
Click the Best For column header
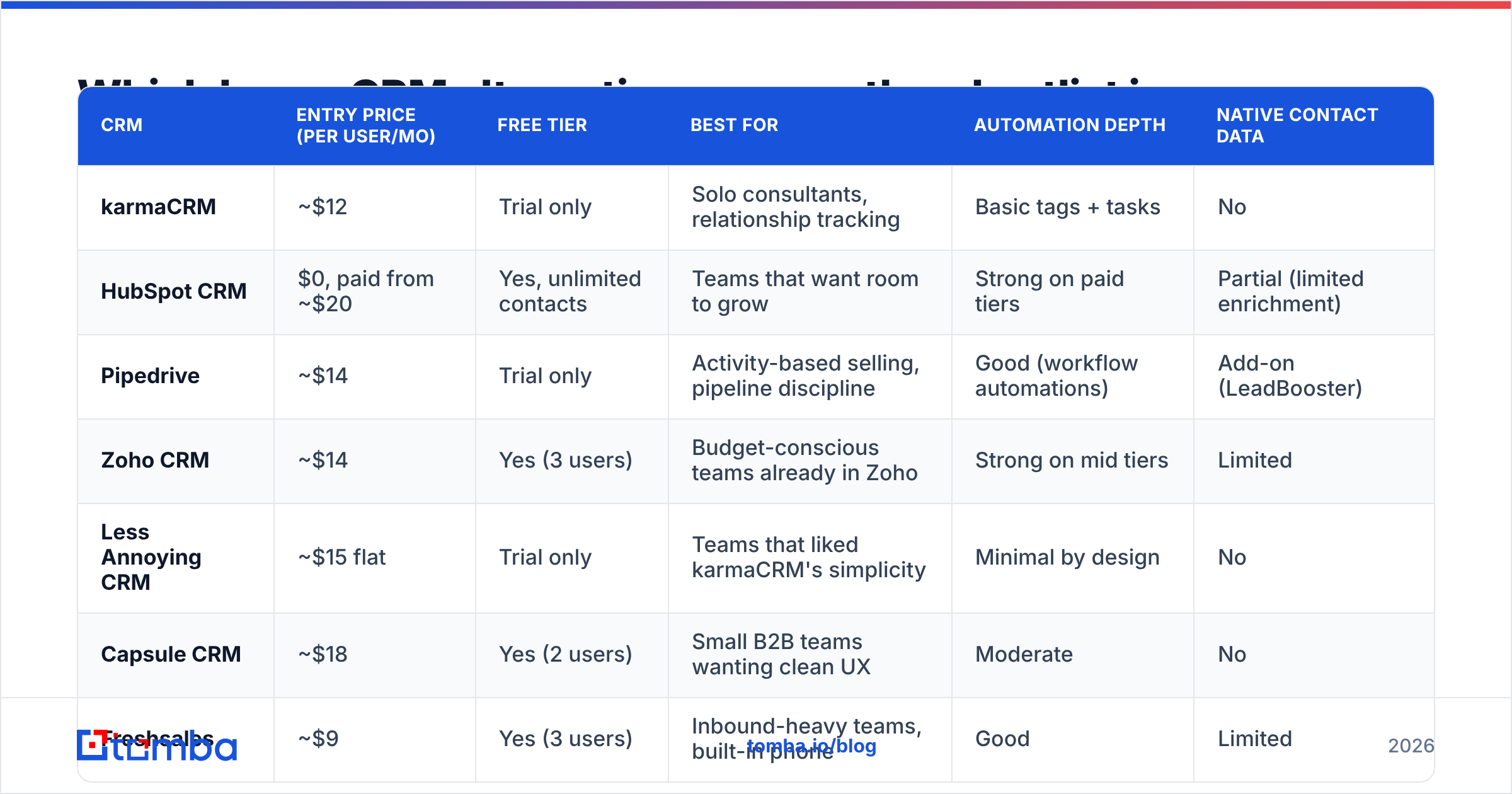[x=734, y=125]
